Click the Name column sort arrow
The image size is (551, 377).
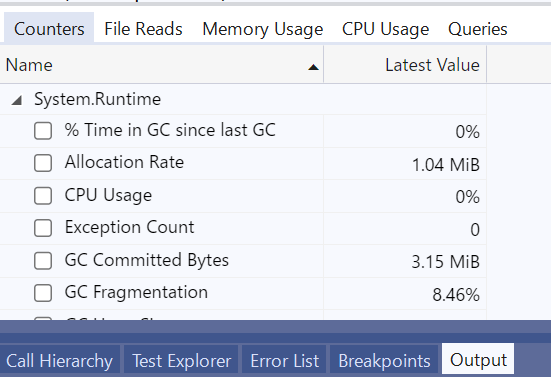pyautogui.click(x=313, y=67)
